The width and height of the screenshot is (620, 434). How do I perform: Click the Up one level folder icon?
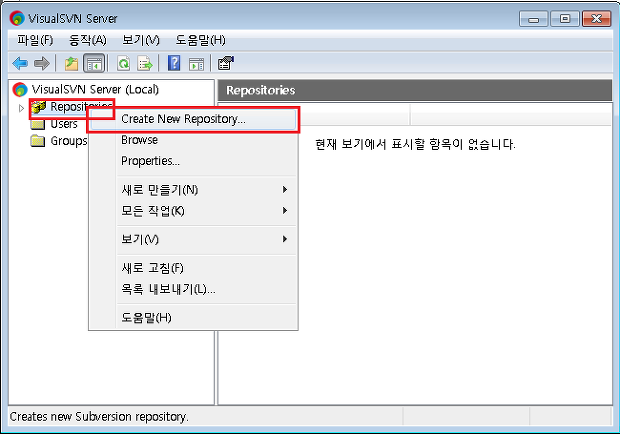(x=71, y=63)
